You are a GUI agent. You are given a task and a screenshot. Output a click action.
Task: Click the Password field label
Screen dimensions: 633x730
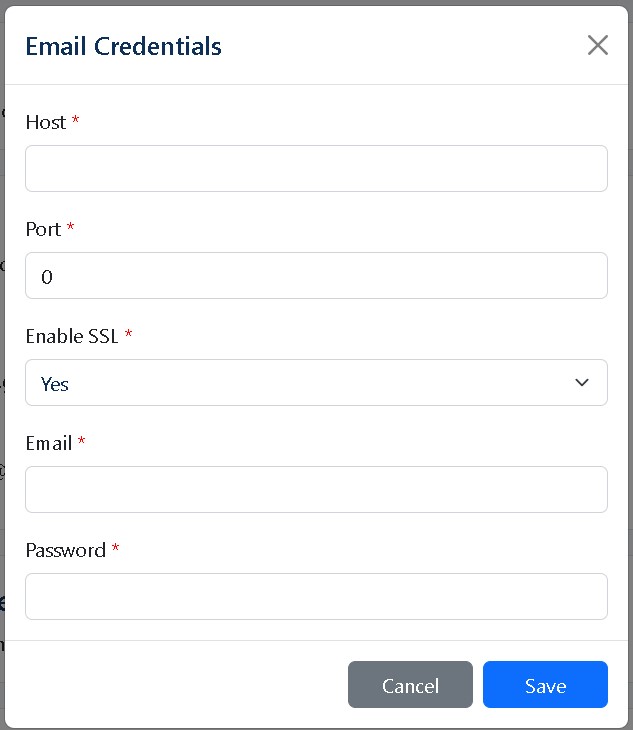click(x=66, y=550)
